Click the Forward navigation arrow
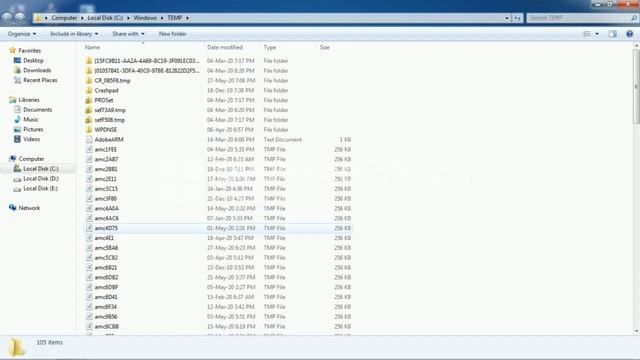The width and height of the screenshot is (640, 360). (20, 18)
